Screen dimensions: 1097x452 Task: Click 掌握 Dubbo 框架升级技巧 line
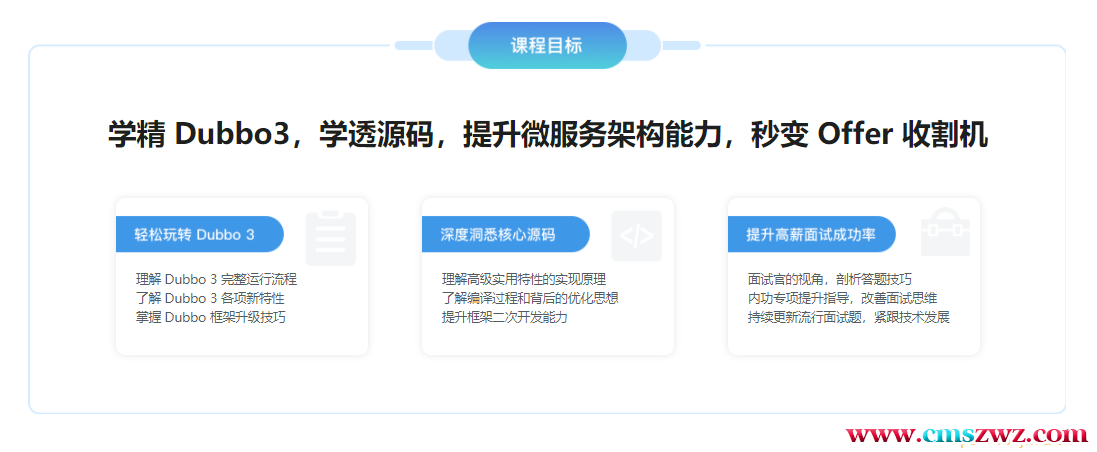click(210, 317)
